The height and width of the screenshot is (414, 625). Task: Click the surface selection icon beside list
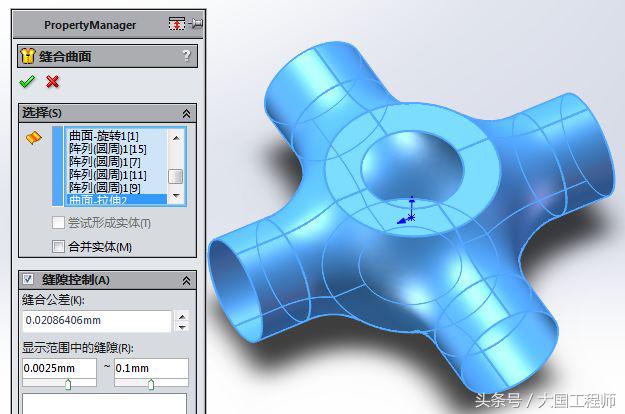(x=34, y=138)
